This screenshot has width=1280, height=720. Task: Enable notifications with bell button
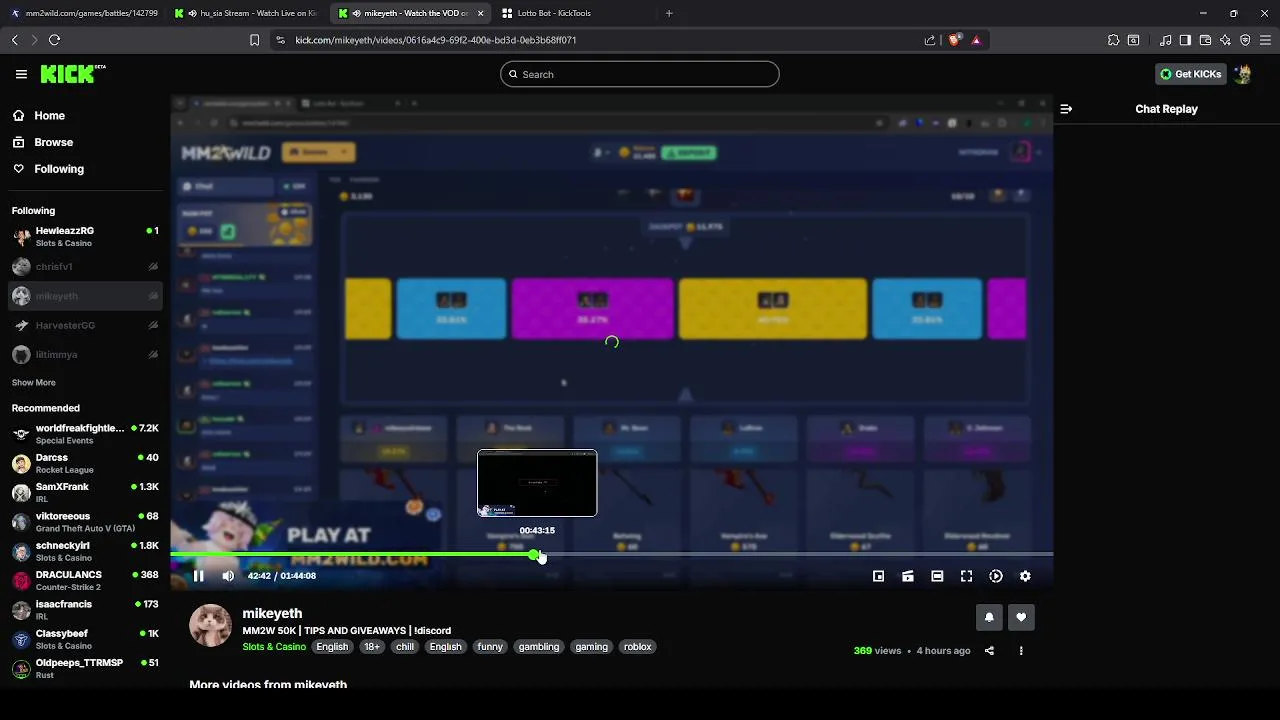989,617
